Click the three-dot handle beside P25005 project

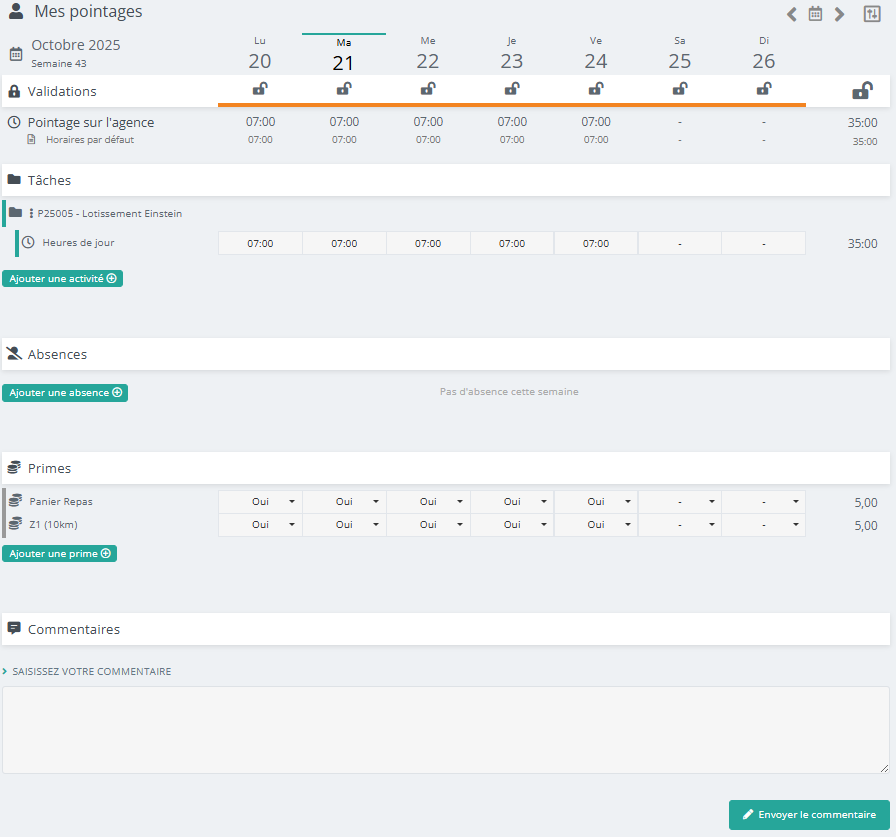pos(31,213)
